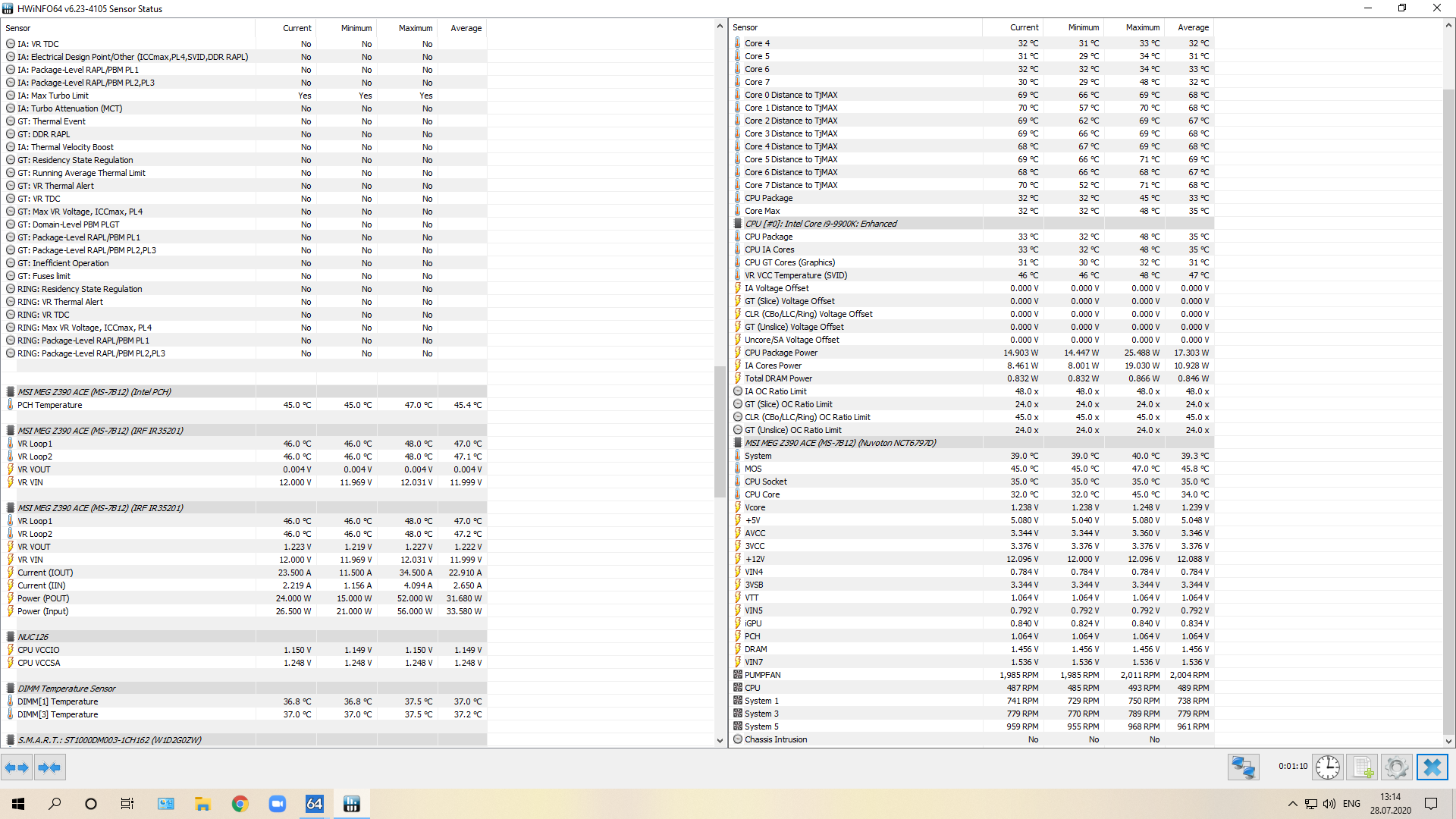Viewport: 1456px width, 819px height.
Task: Open the remote network monitoring icon
Action: tap(1243, 767)
